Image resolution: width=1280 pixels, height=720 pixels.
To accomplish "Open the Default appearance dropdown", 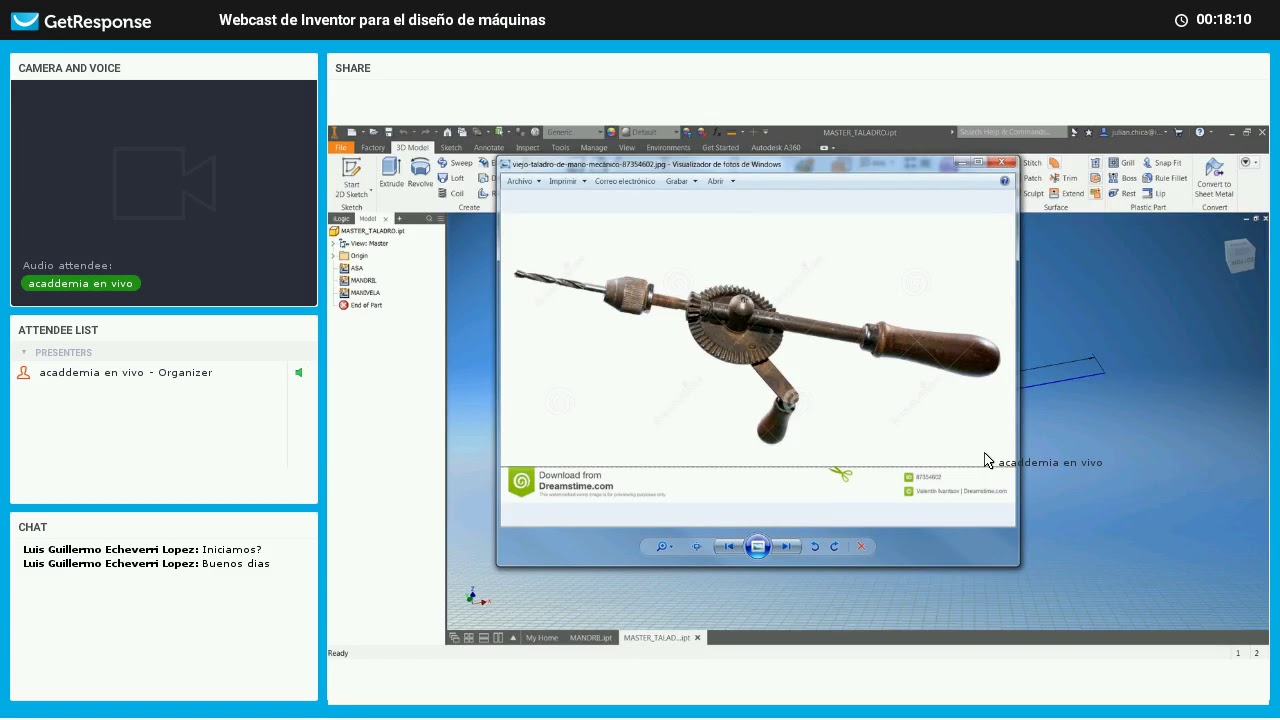I will 649,132.
